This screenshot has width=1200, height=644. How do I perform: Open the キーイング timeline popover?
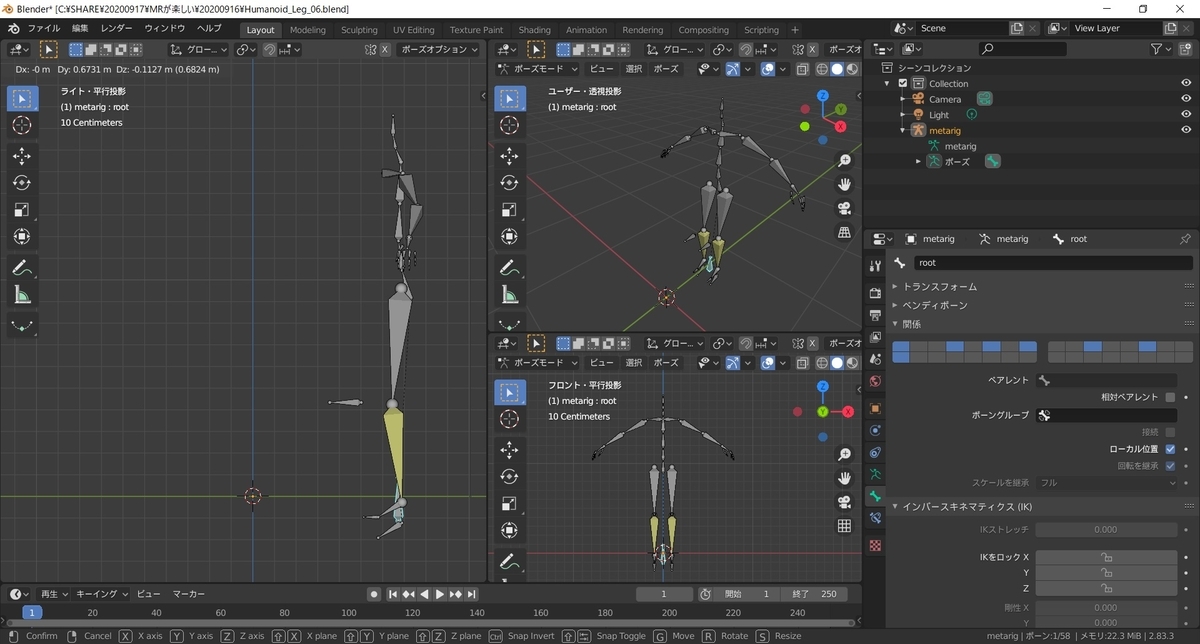tap(101, 594)
